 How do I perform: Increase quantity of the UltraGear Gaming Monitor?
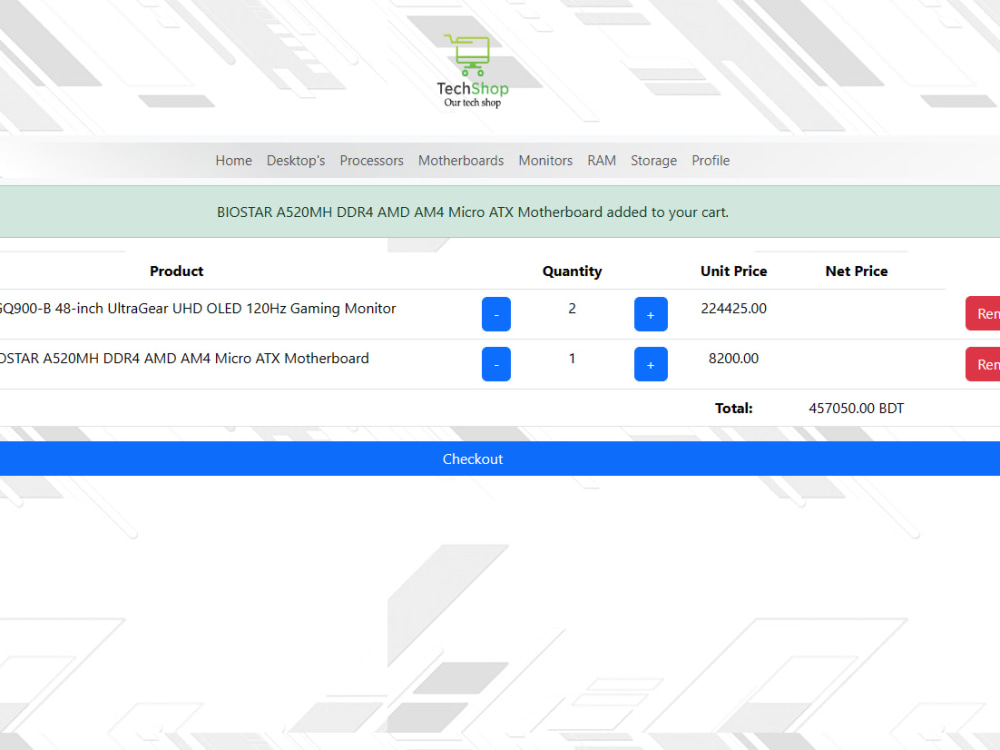[650, 313]
